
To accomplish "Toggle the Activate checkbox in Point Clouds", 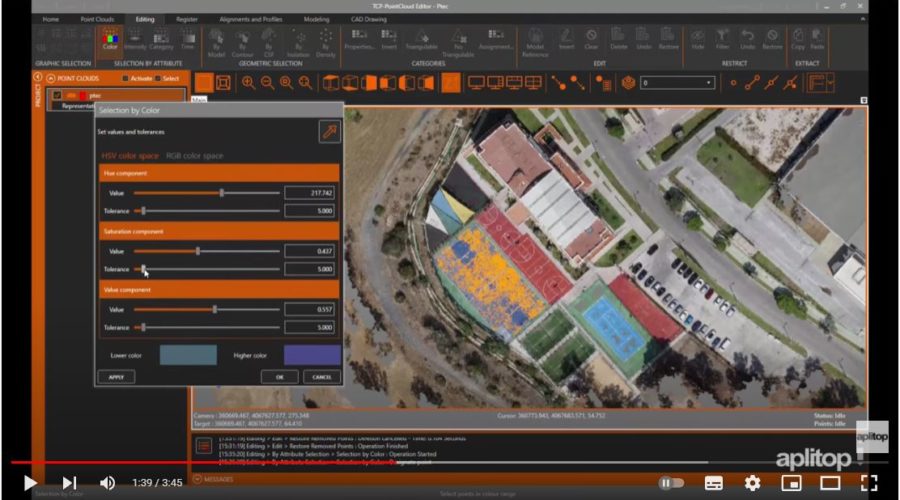I will coord(125,78).
